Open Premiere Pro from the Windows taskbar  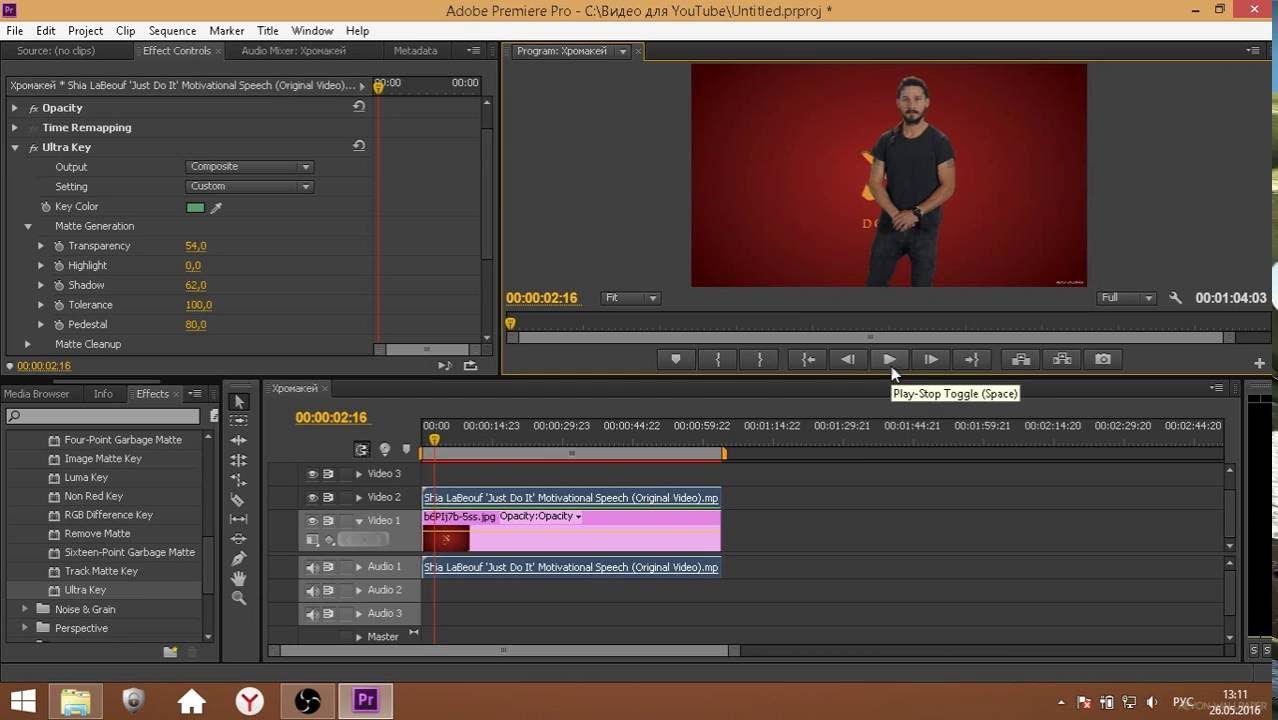(x=365, y=700)
